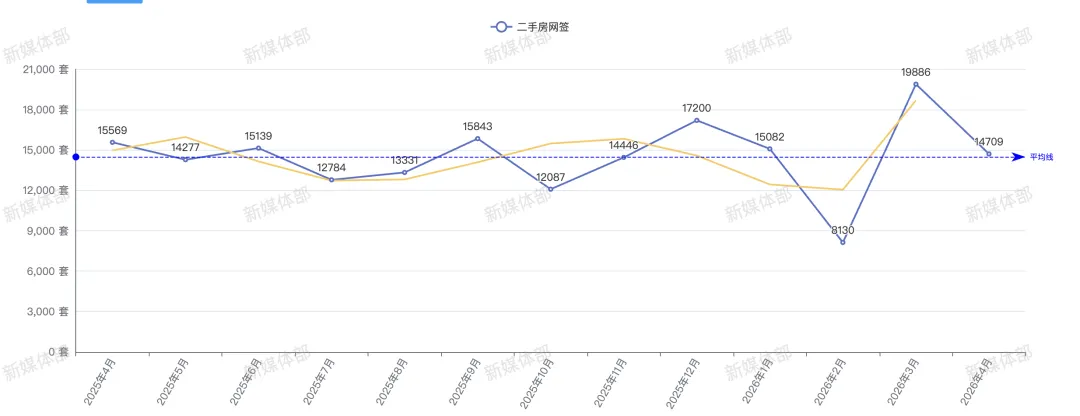Screen dimensions: 1080x416
Task: Click the 平均线 label text
Action: click(1041, 157)
